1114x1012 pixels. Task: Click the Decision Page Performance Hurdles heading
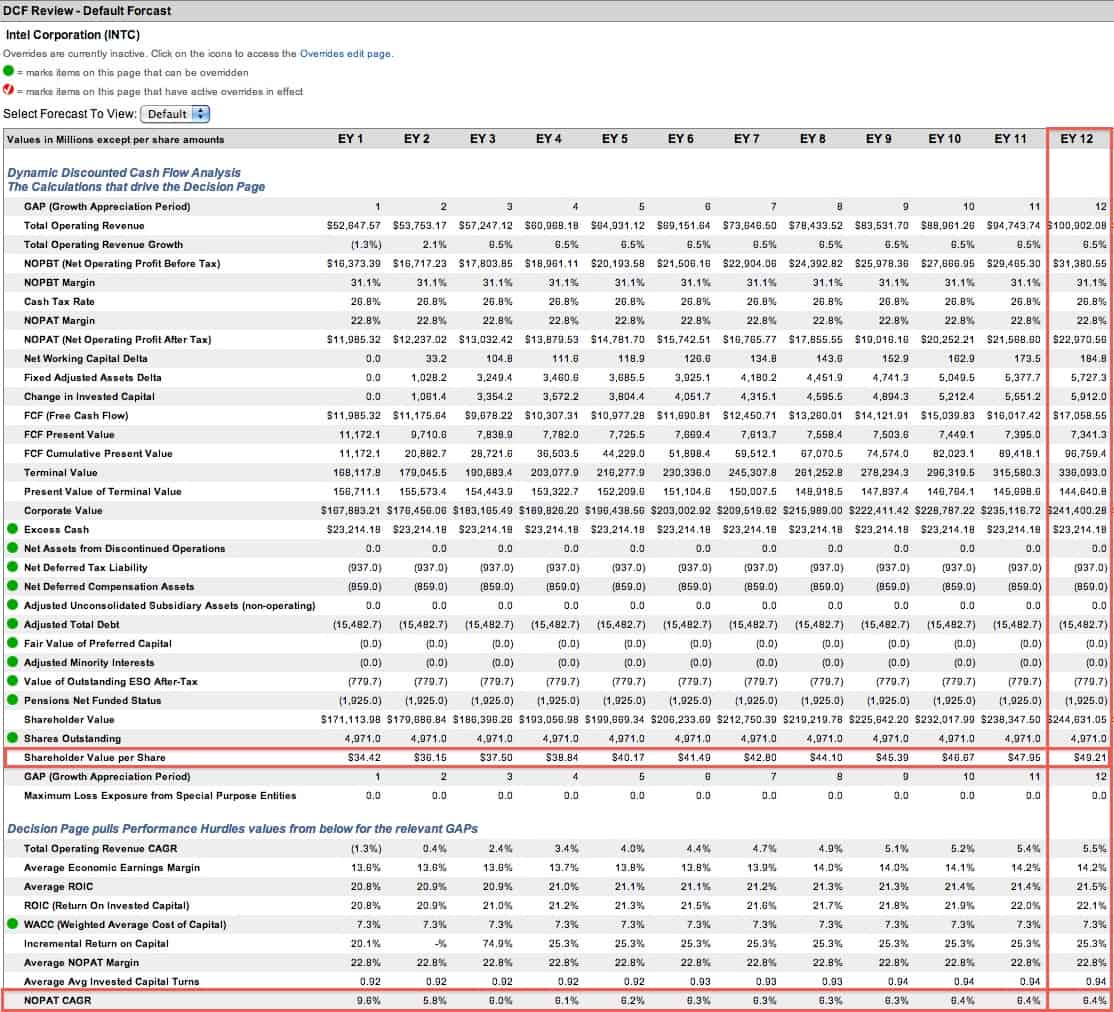coord(242,829)
